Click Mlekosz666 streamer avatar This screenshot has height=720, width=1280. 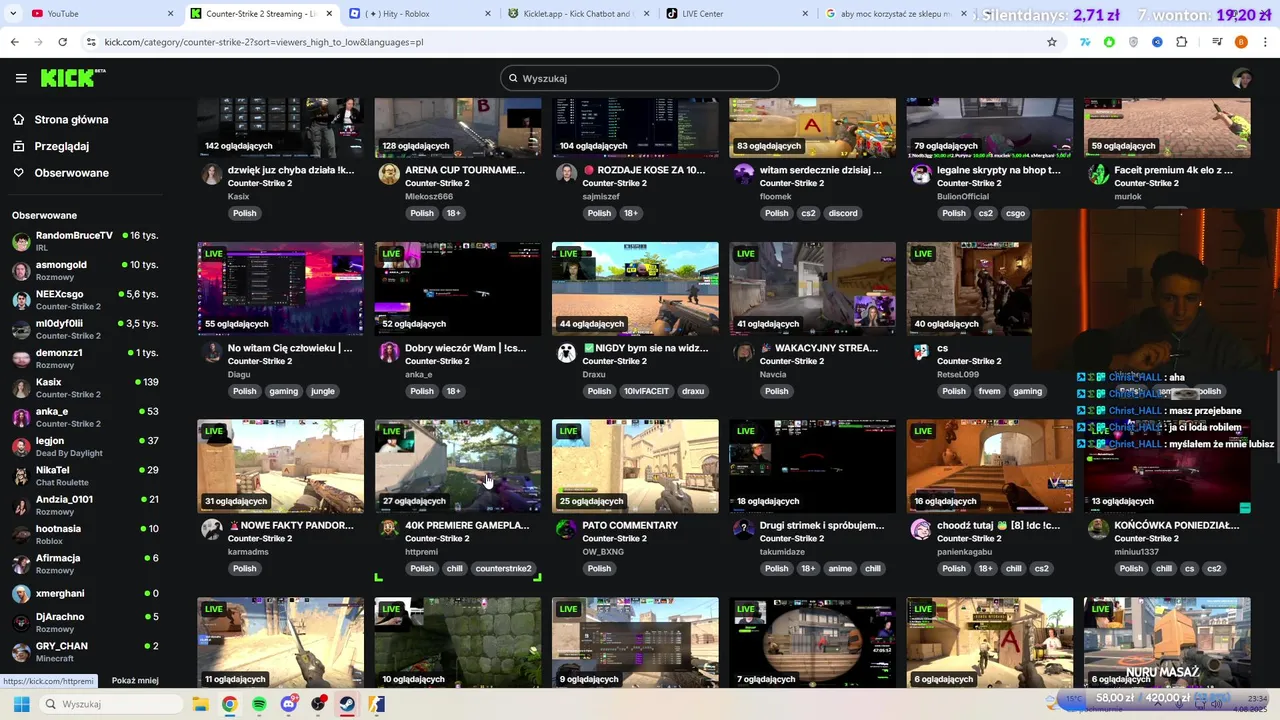(x=389, y=174)
